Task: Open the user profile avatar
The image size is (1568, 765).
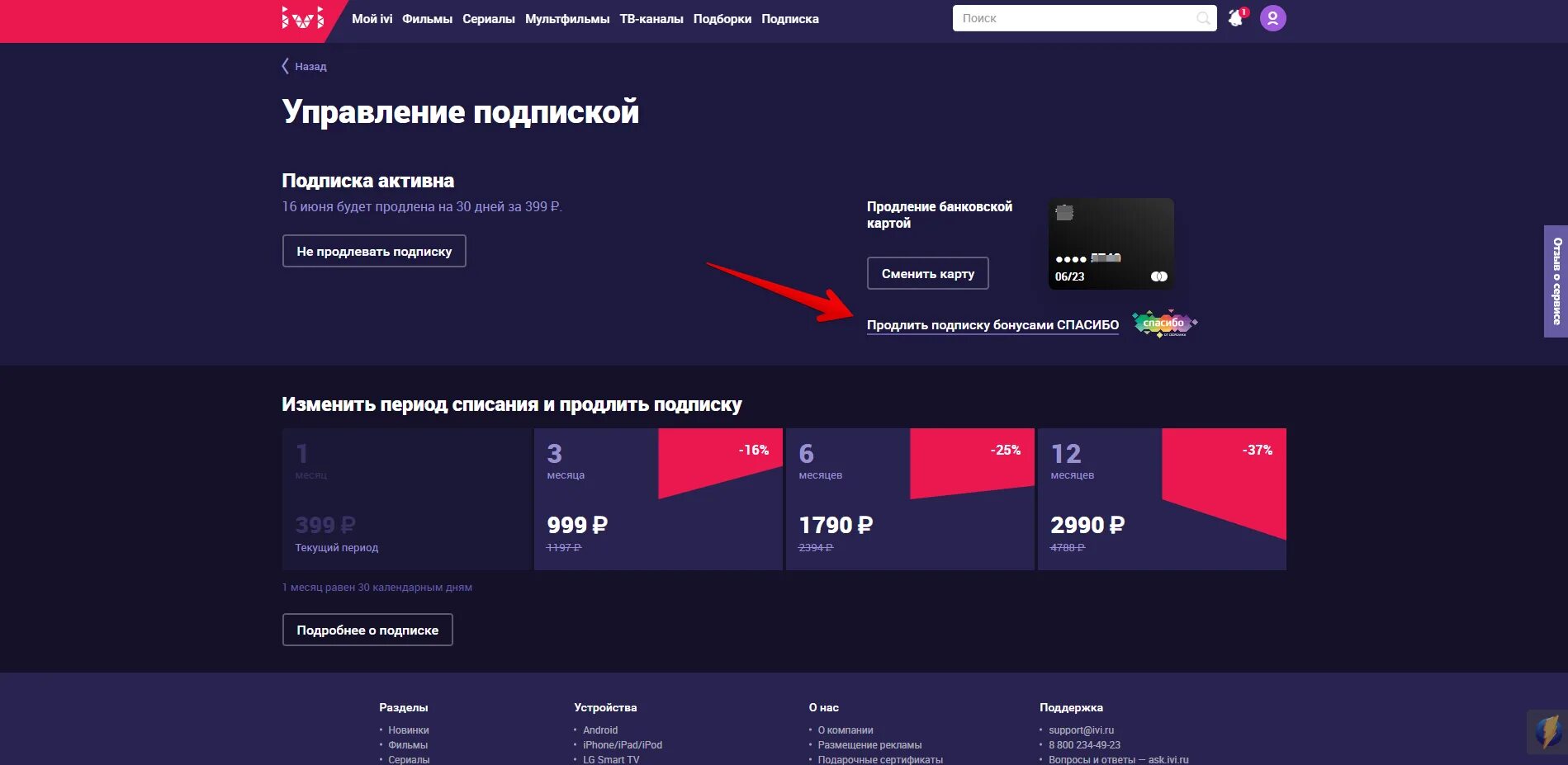Action: pos(1272,18)
